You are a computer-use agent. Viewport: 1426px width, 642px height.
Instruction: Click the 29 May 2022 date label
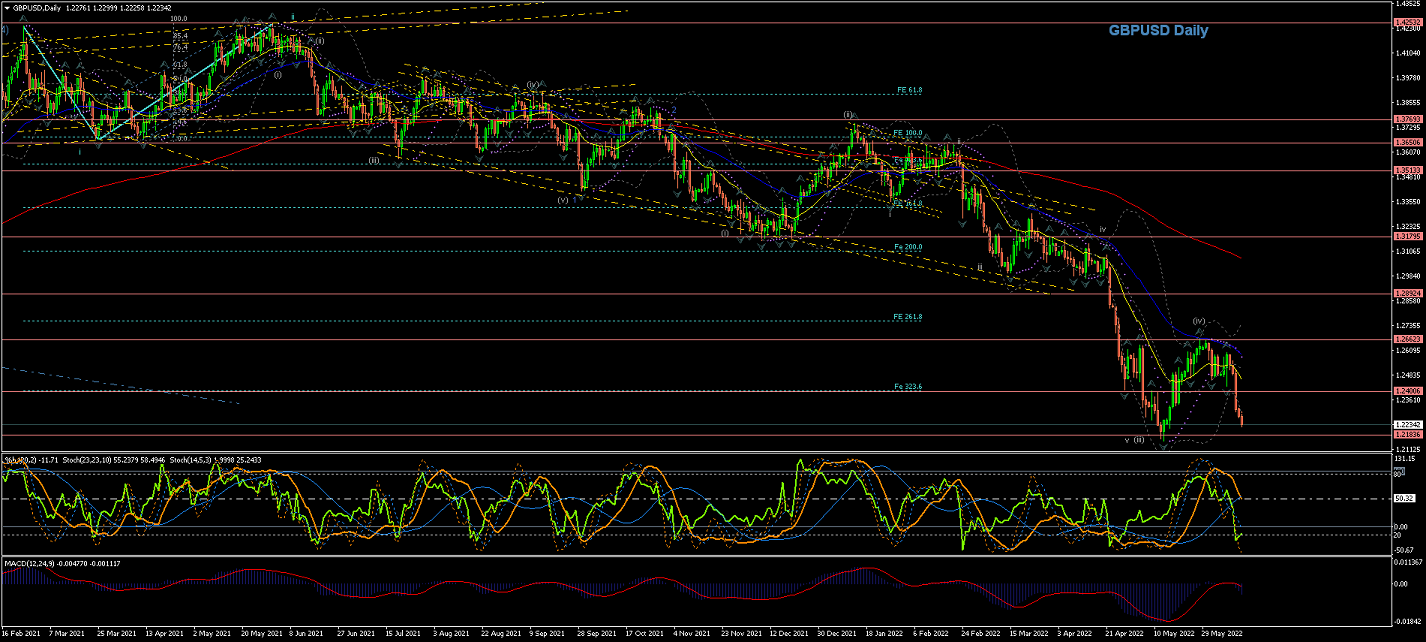click(x=1224, y=633)
